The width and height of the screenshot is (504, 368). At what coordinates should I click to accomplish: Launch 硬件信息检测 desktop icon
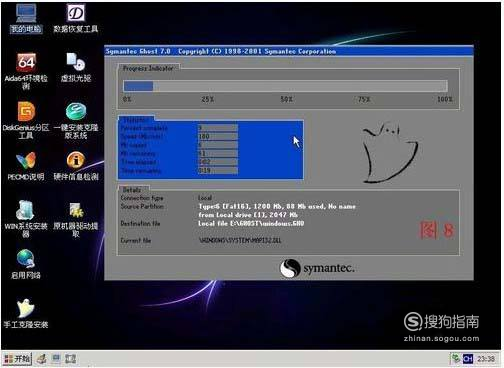(x=76, y=166)
